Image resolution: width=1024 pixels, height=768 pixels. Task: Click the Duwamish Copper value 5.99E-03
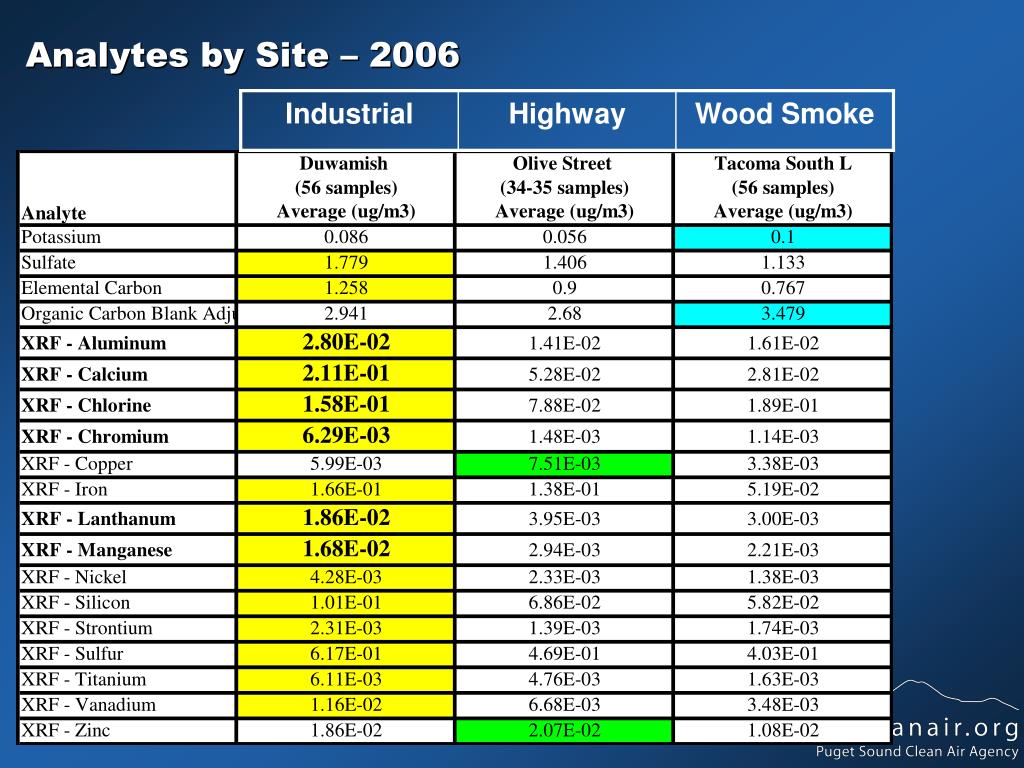pos(345,464)
